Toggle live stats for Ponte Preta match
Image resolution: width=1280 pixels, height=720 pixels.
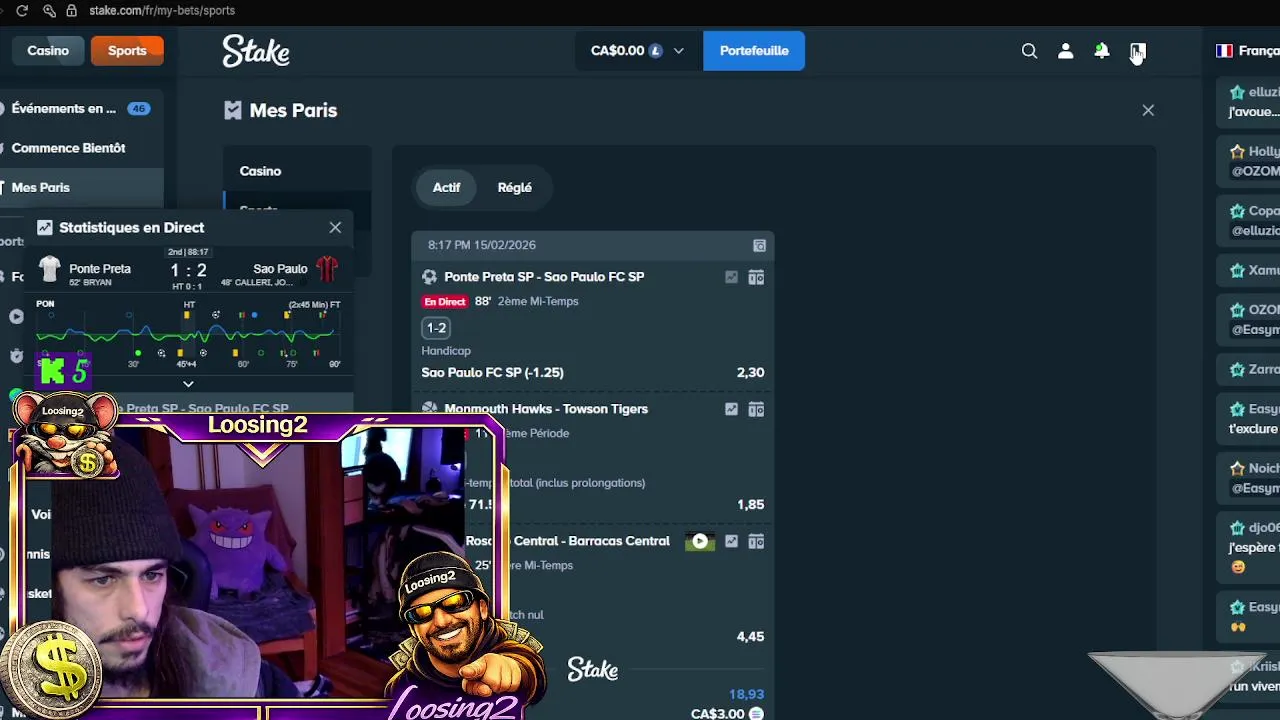pyautogui.click(x=731, y=277)
